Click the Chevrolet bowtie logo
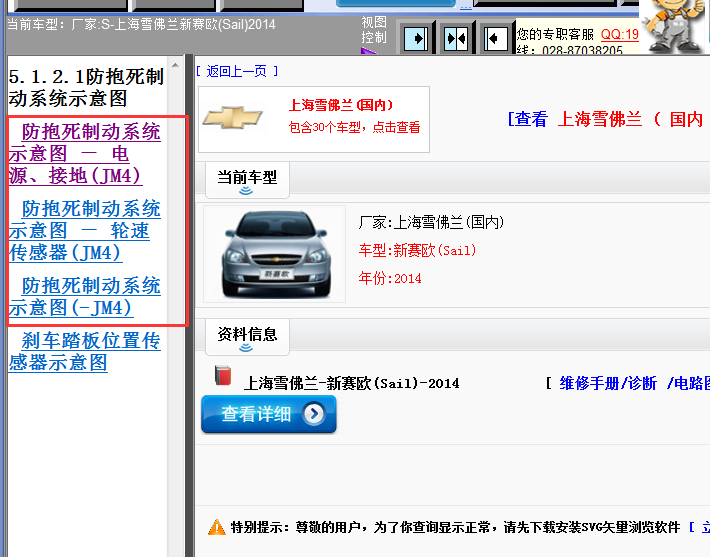Screen dimensions: 710x557 (x=233, y=118)
